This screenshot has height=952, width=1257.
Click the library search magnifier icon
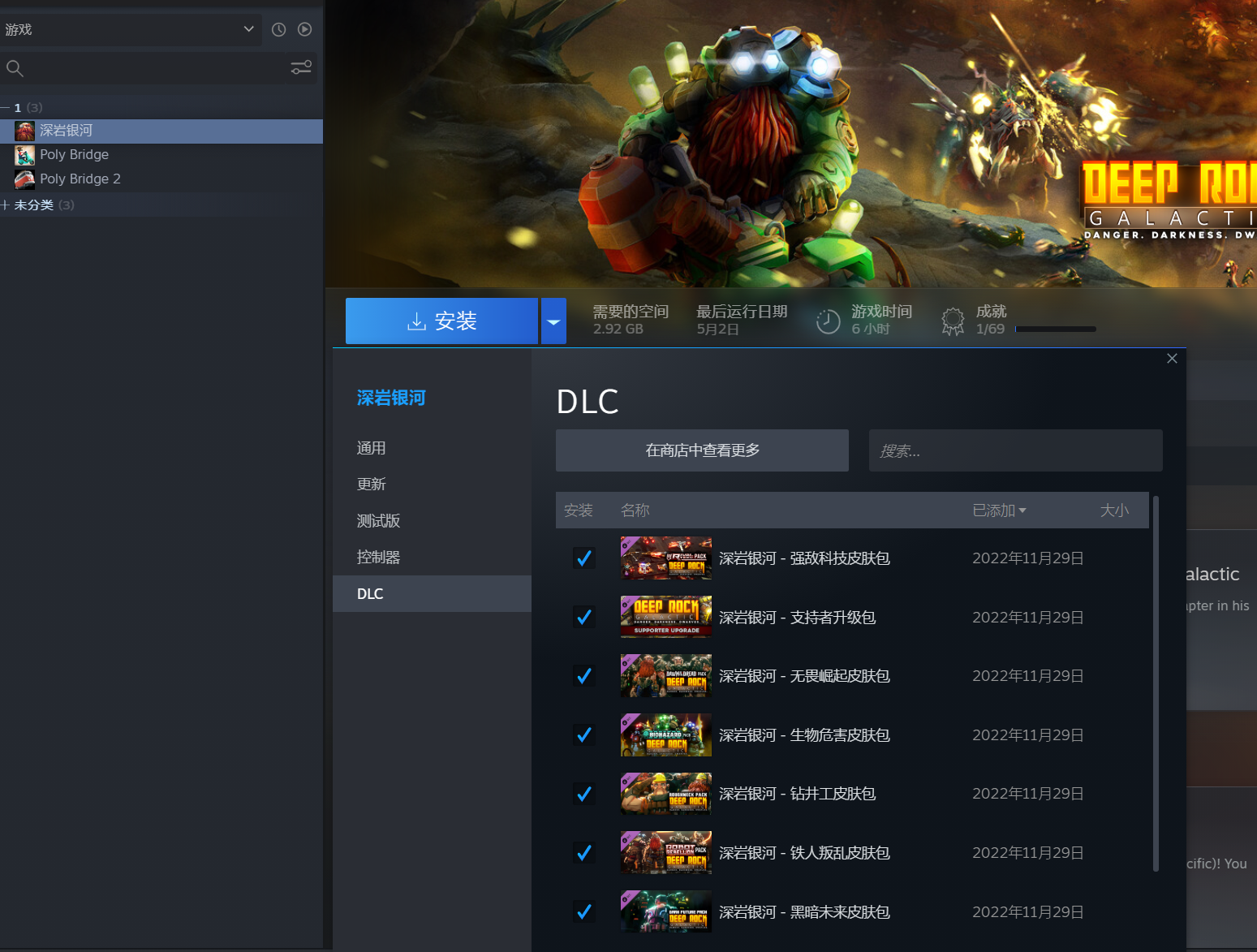coord(15,68)
